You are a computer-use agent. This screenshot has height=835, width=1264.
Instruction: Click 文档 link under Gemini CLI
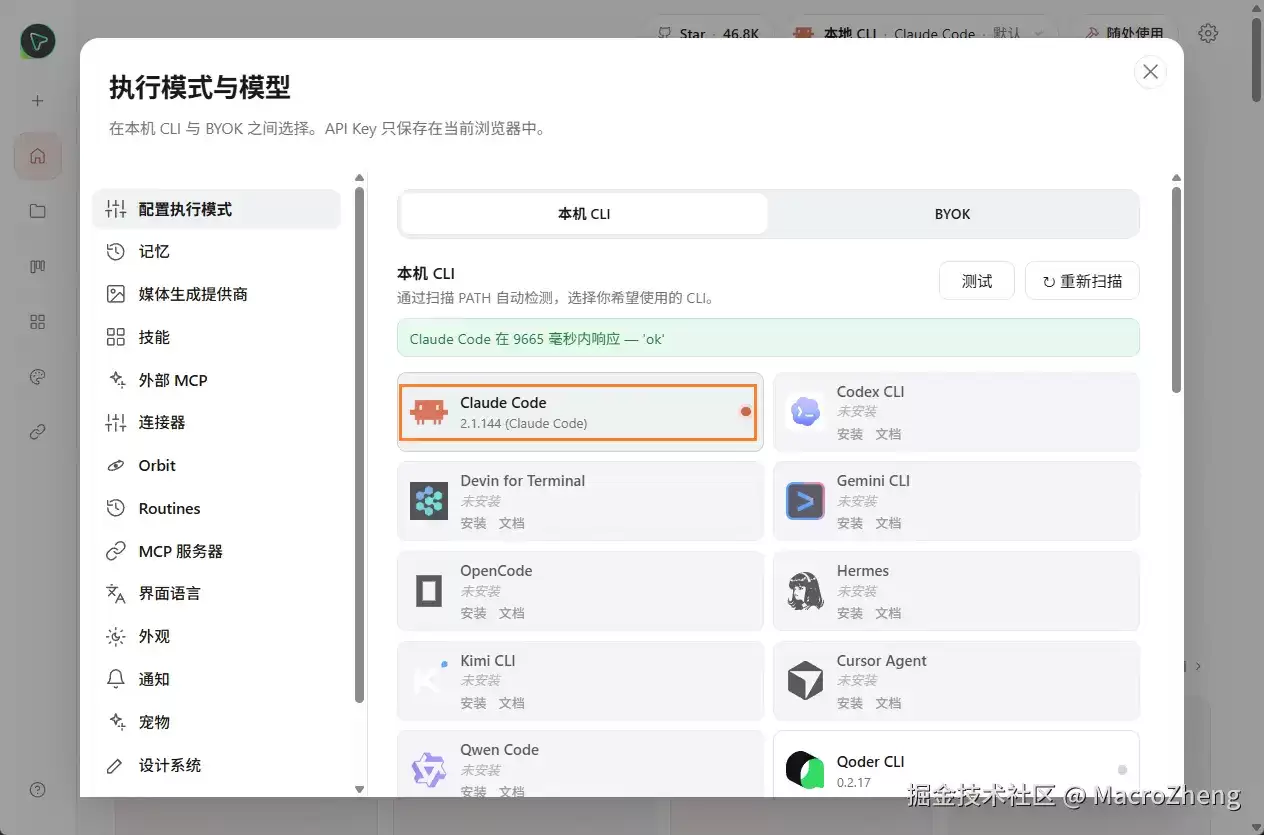888,523
